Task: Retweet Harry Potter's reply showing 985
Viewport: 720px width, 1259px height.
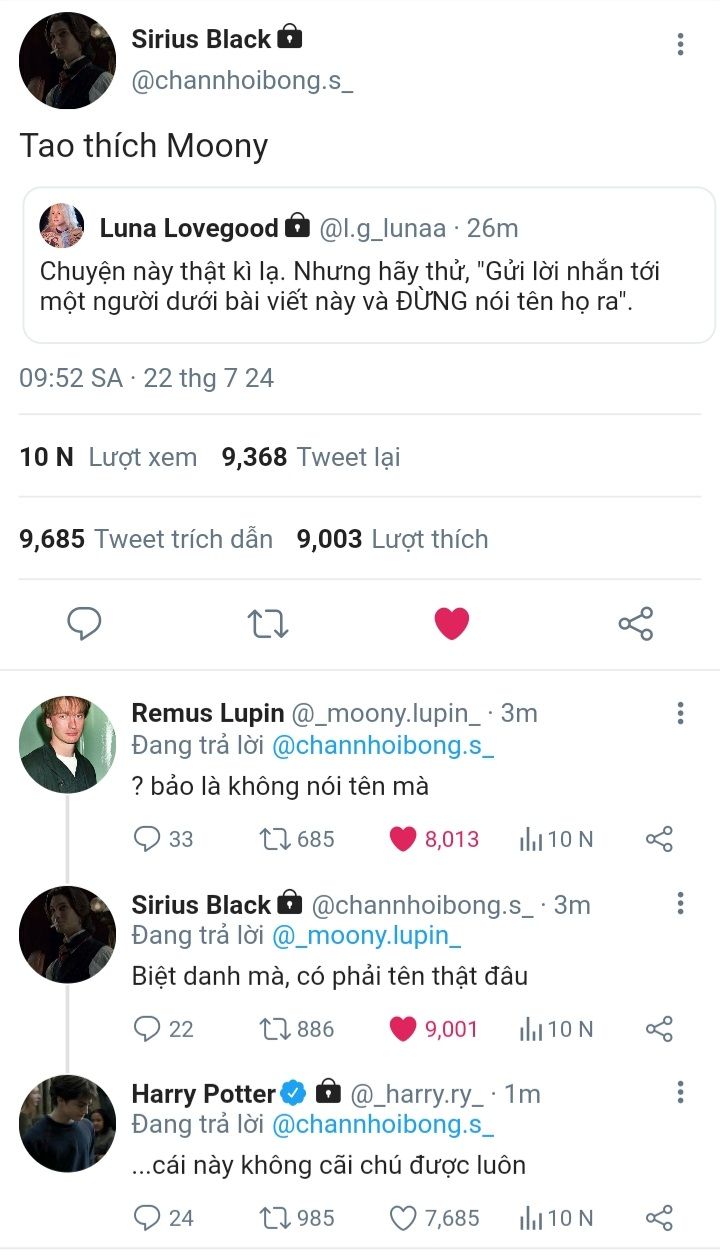Action: (x=297, y=1218)
